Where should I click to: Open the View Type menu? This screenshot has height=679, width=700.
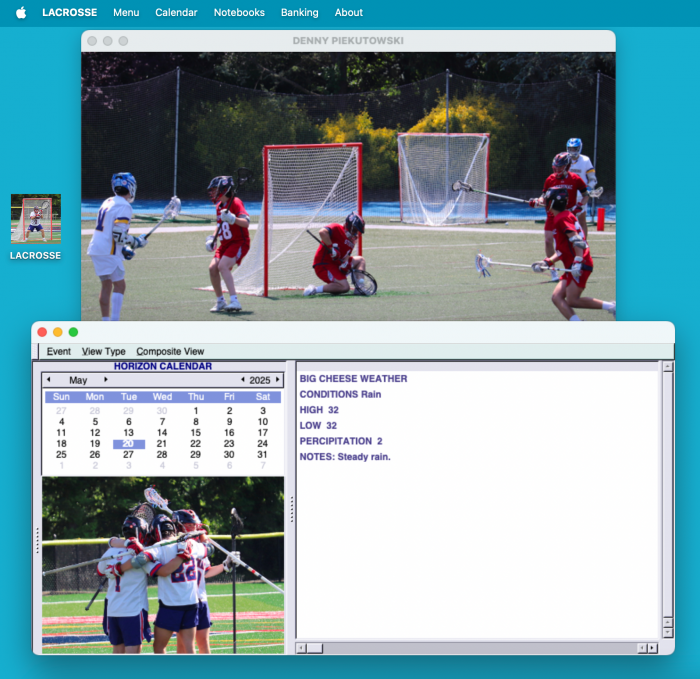click(x=103, y=352)
